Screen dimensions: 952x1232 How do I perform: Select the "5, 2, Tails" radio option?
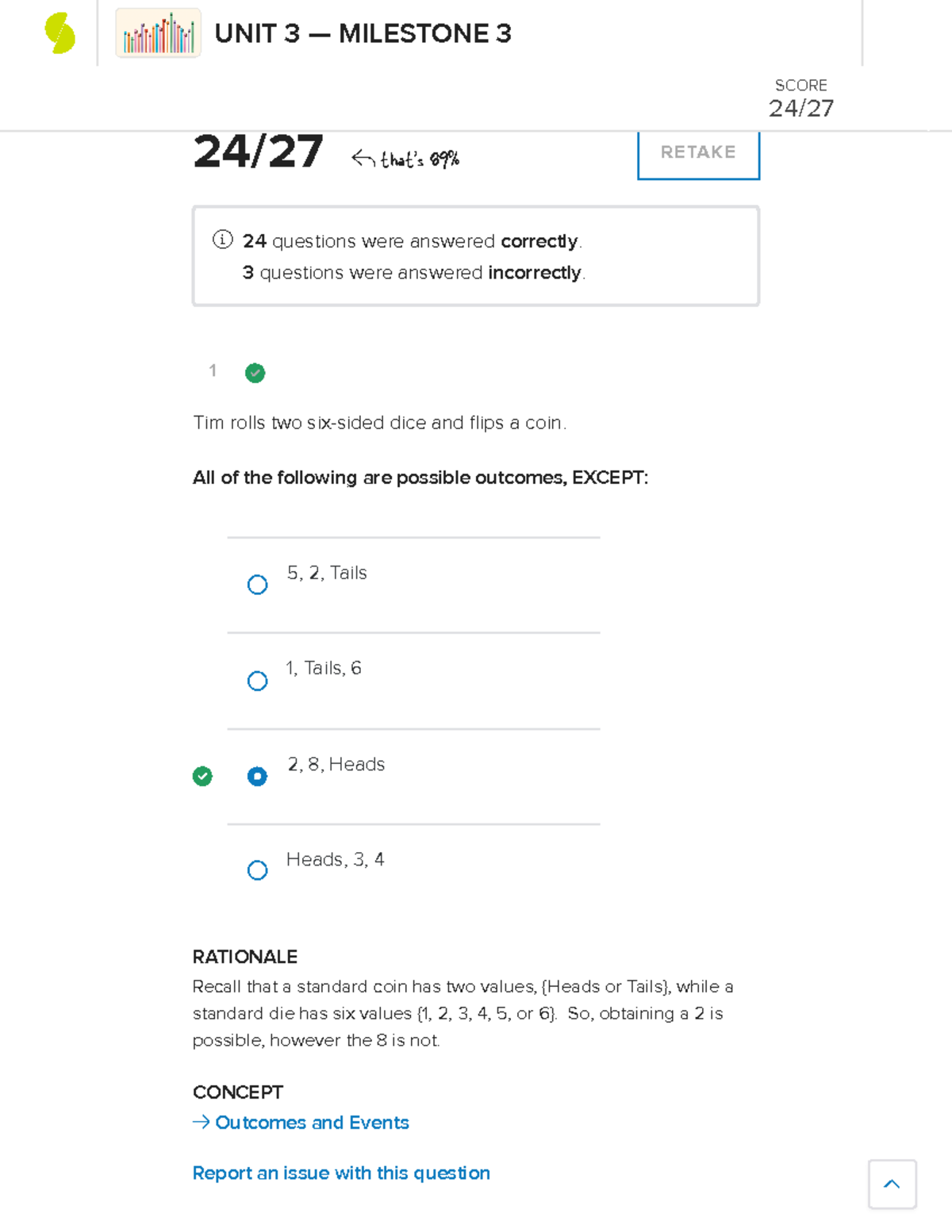[257, 585]
